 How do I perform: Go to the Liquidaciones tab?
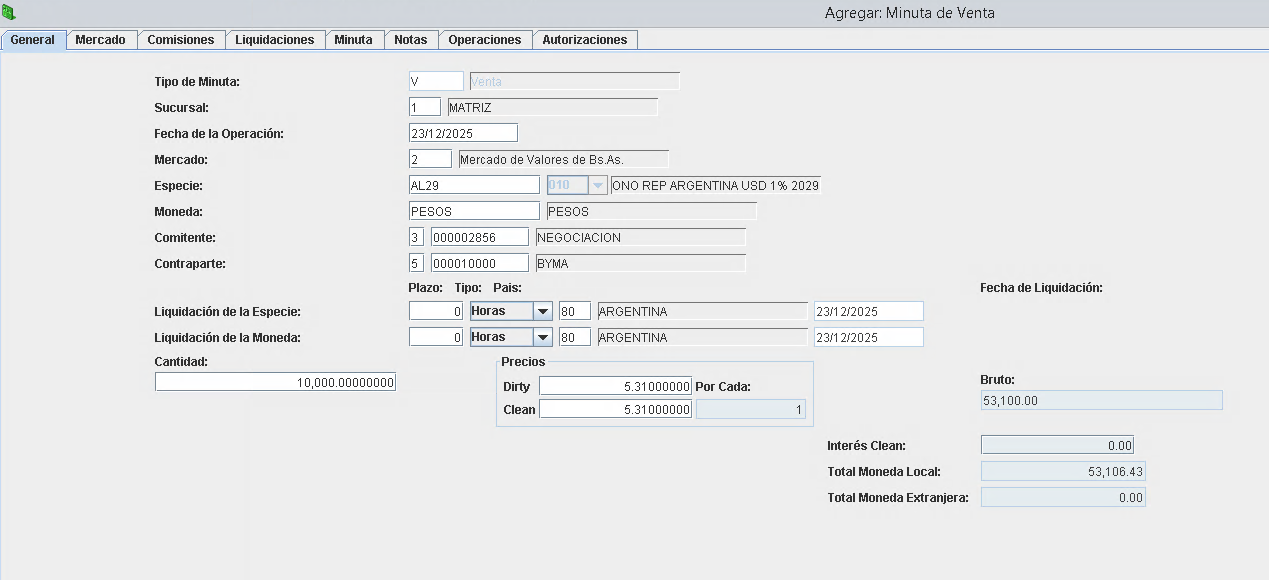275,40
